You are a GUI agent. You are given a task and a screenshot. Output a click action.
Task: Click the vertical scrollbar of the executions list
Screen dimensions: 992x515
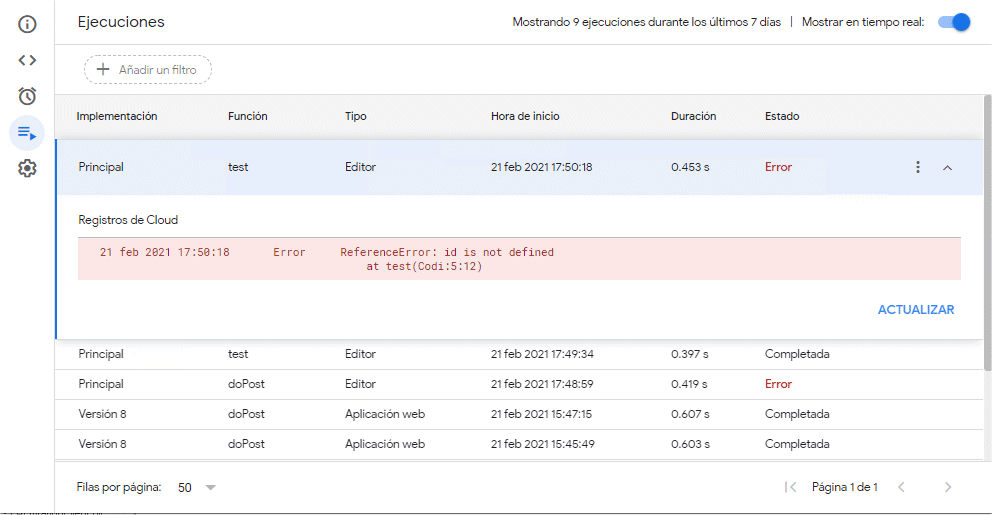point(987,250)
